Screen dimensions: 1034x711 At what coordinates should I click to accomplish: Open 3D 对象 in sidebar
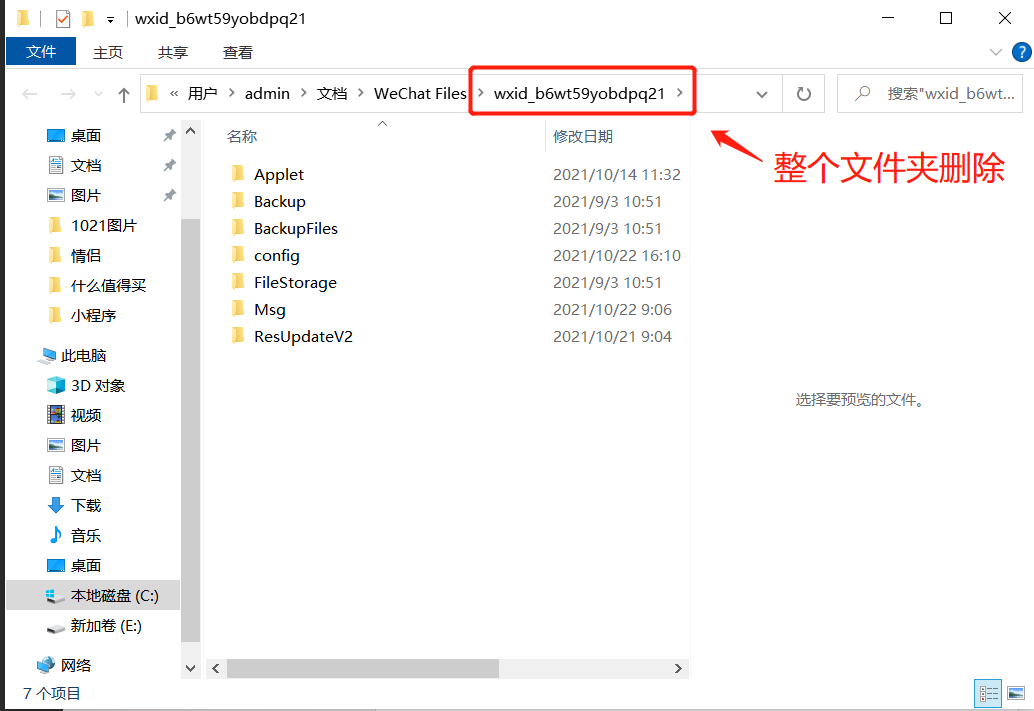pyautogui.click(x=97, y=385)
